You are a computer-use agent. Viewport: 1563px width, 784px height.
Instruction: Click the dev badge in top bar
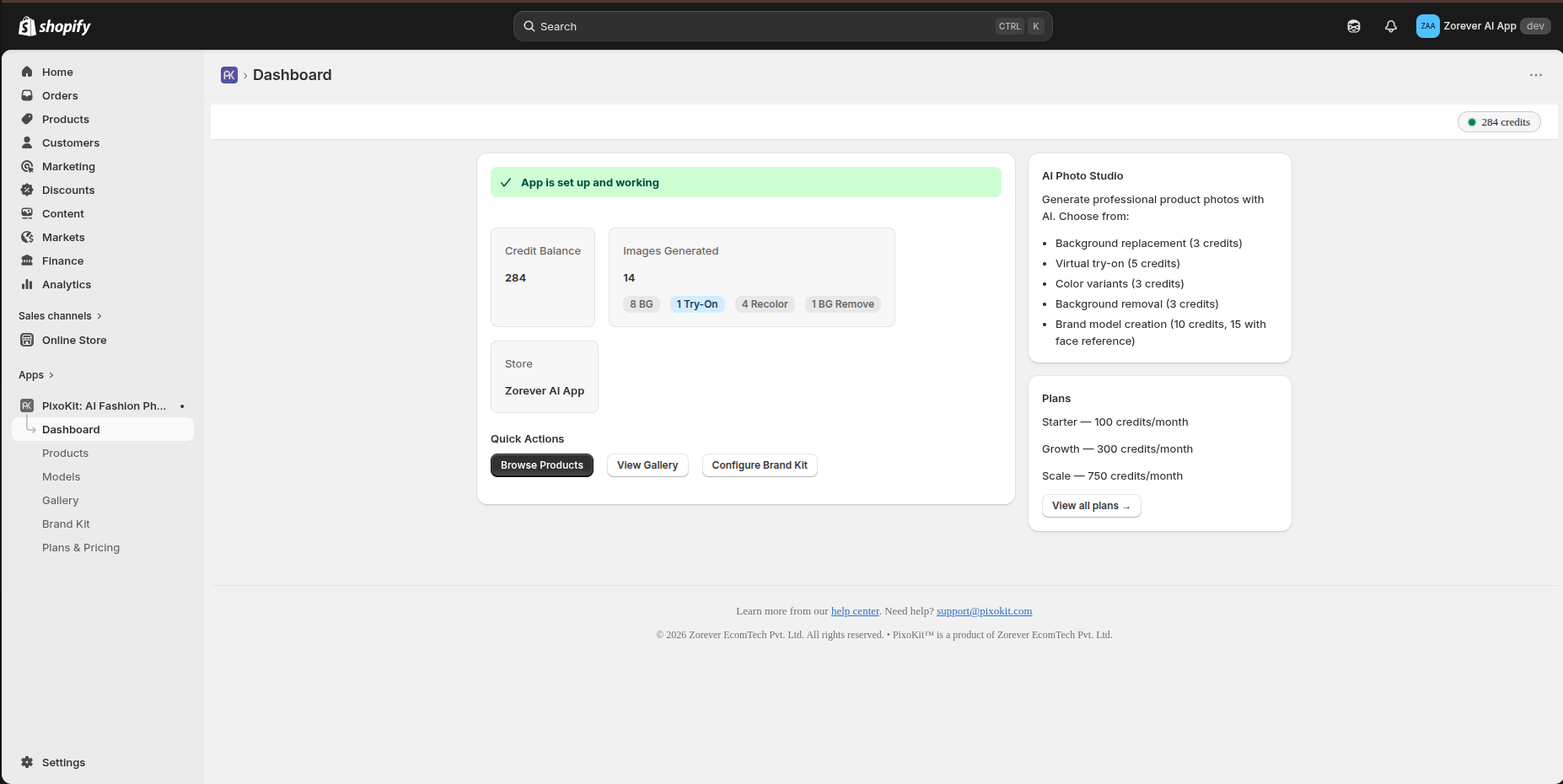pyautogui.click(x=1535, y=26)
